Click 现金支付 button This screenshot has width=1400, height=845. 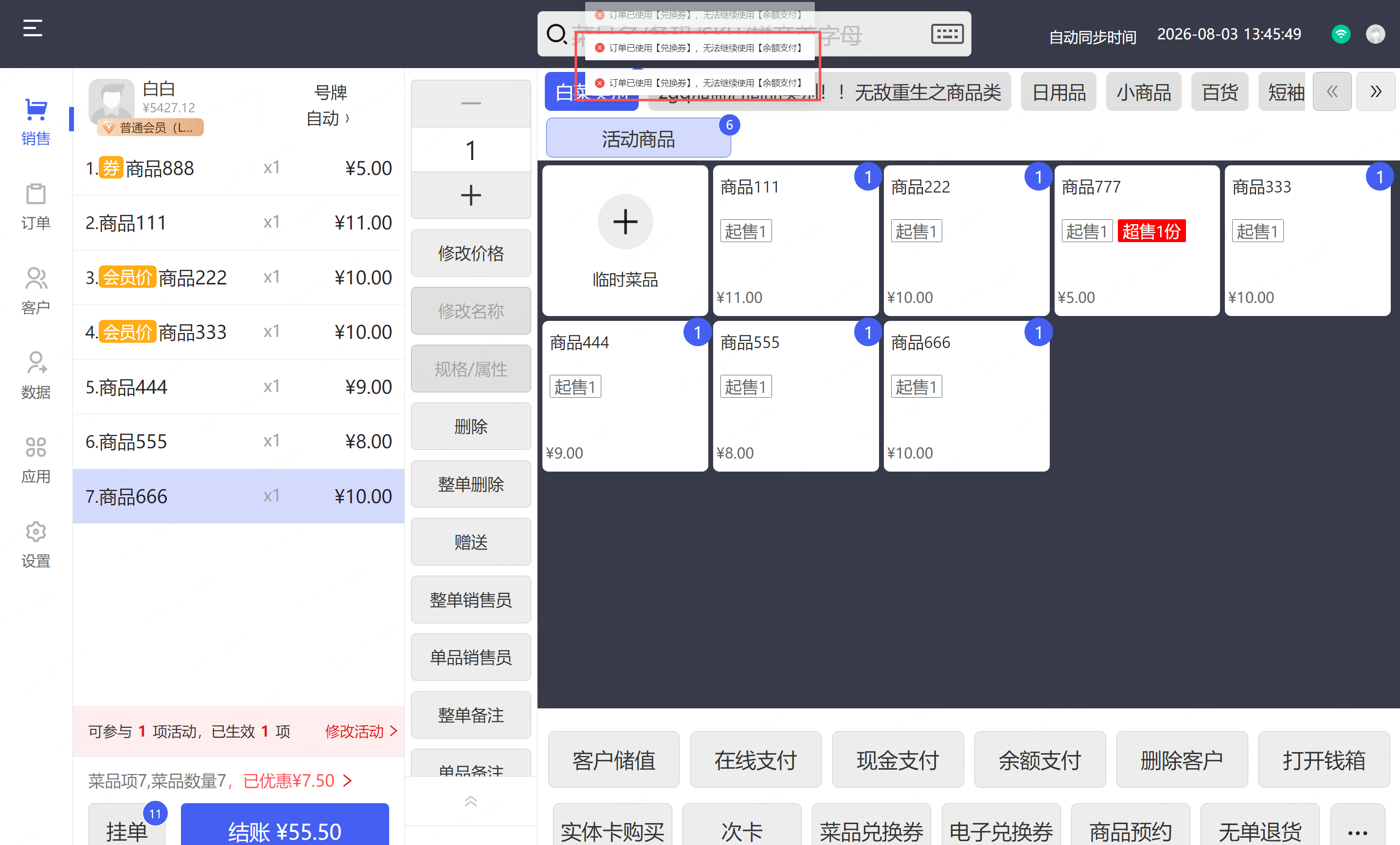pos(897,760)
